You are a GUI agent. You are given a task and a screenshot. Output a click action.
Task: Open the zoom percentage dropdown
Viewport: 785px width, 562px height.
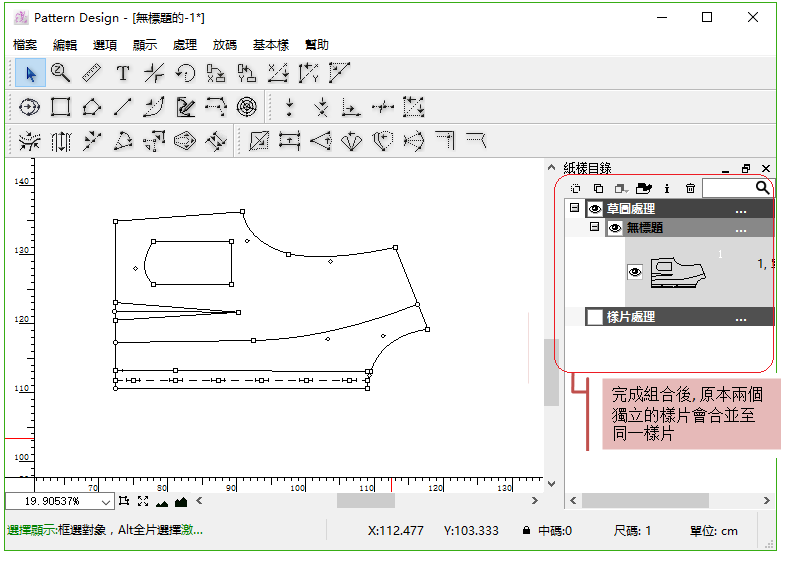106,502
